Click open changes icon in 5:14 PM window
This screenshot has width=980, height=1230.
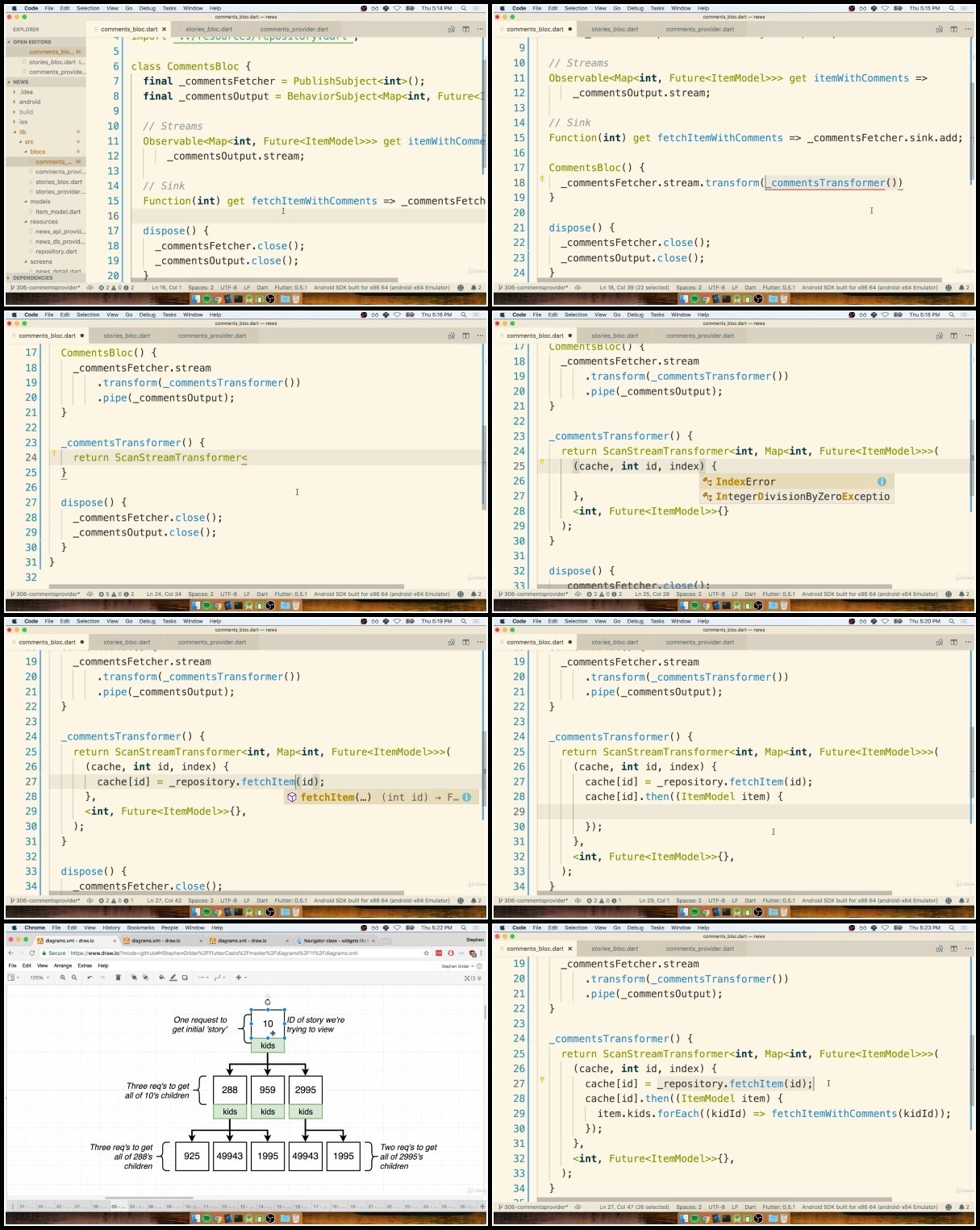452,29
